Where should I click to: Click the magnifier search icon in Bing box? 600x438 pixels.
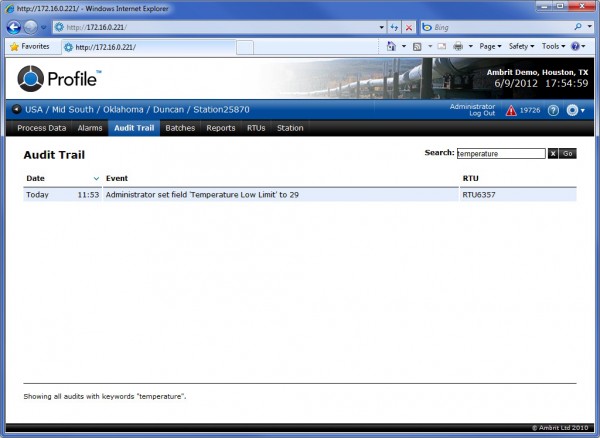tap(578, 27)
